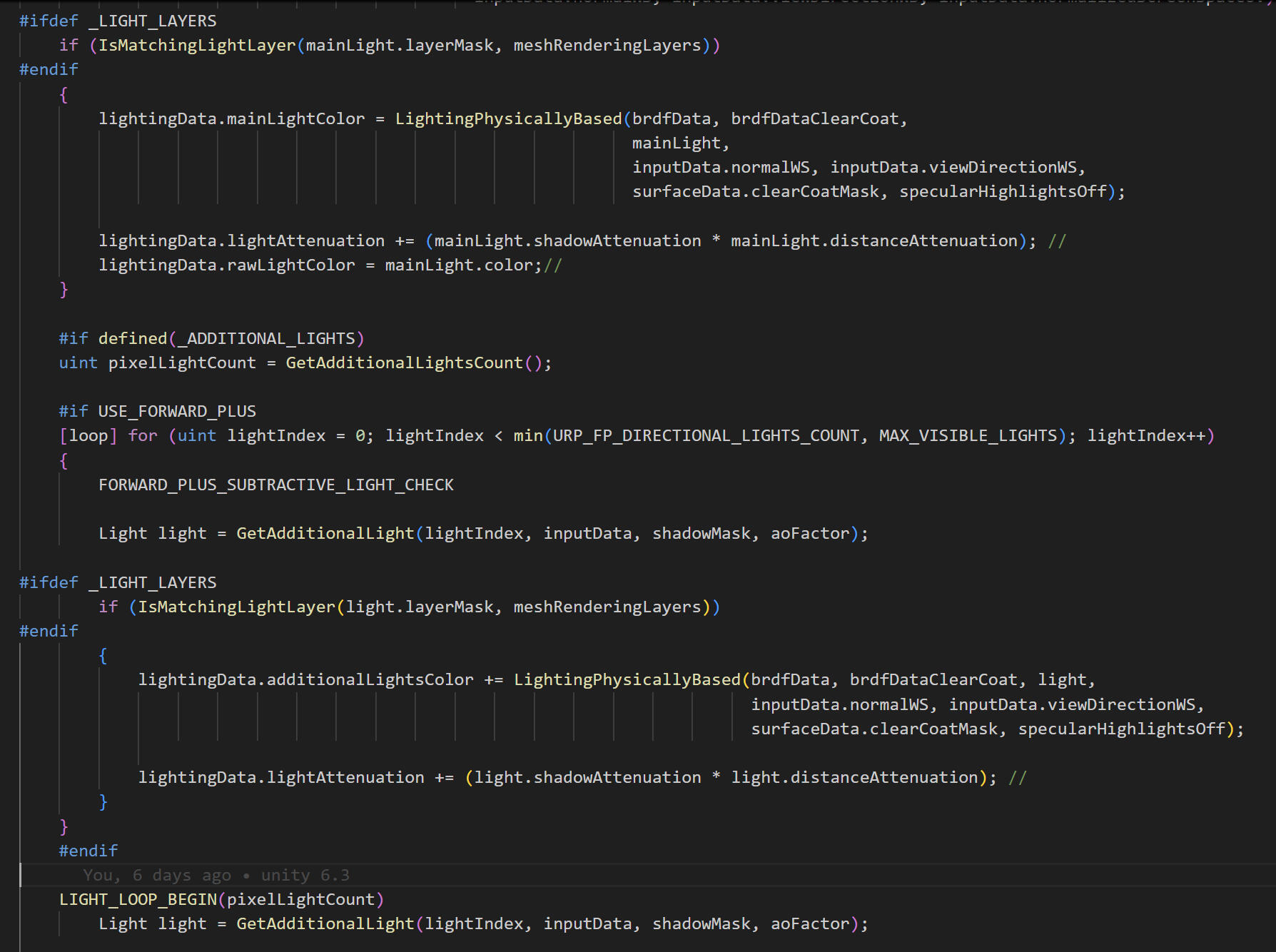Viewport: 1276px width, 952px height.
Task: Select the [loop] attribute before the for
Action: coord(88,435)
